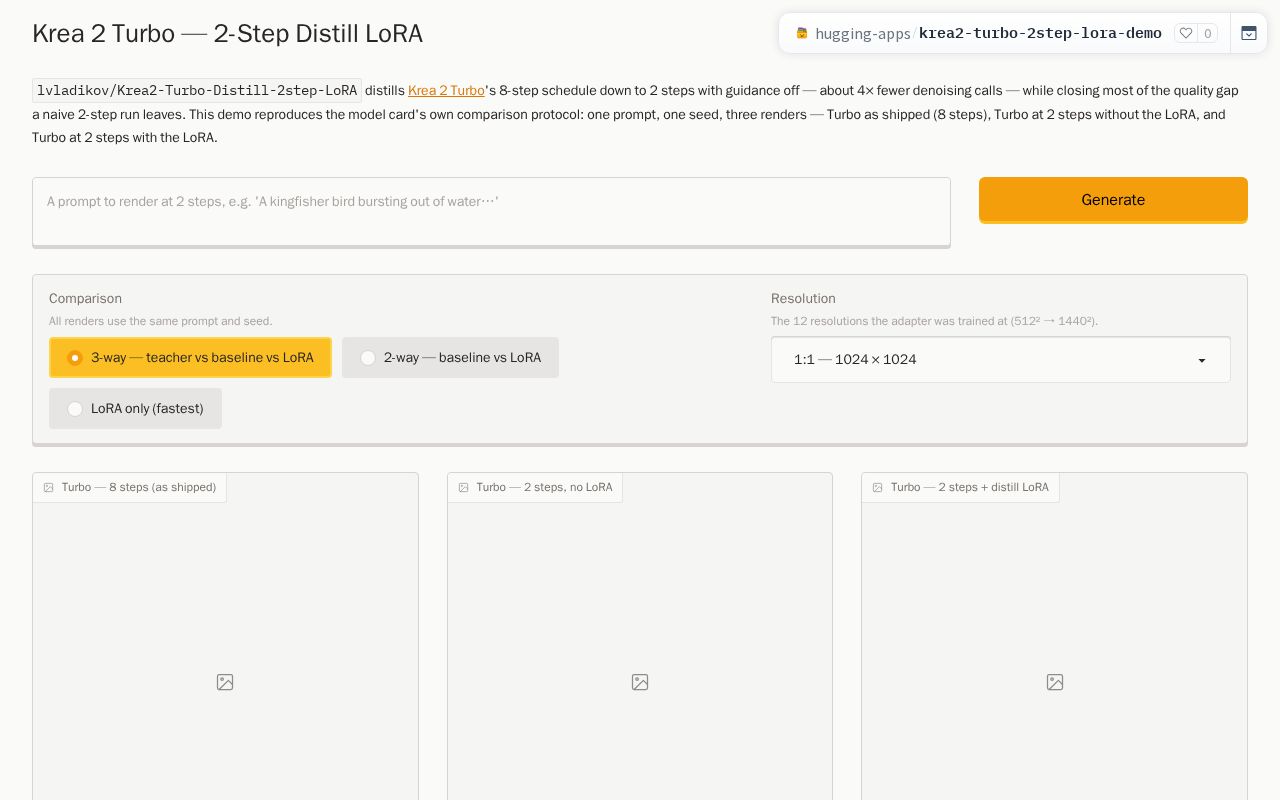
Task: Click placeholder image icon in no LoRA panel
Action: (x=640, y=682)
